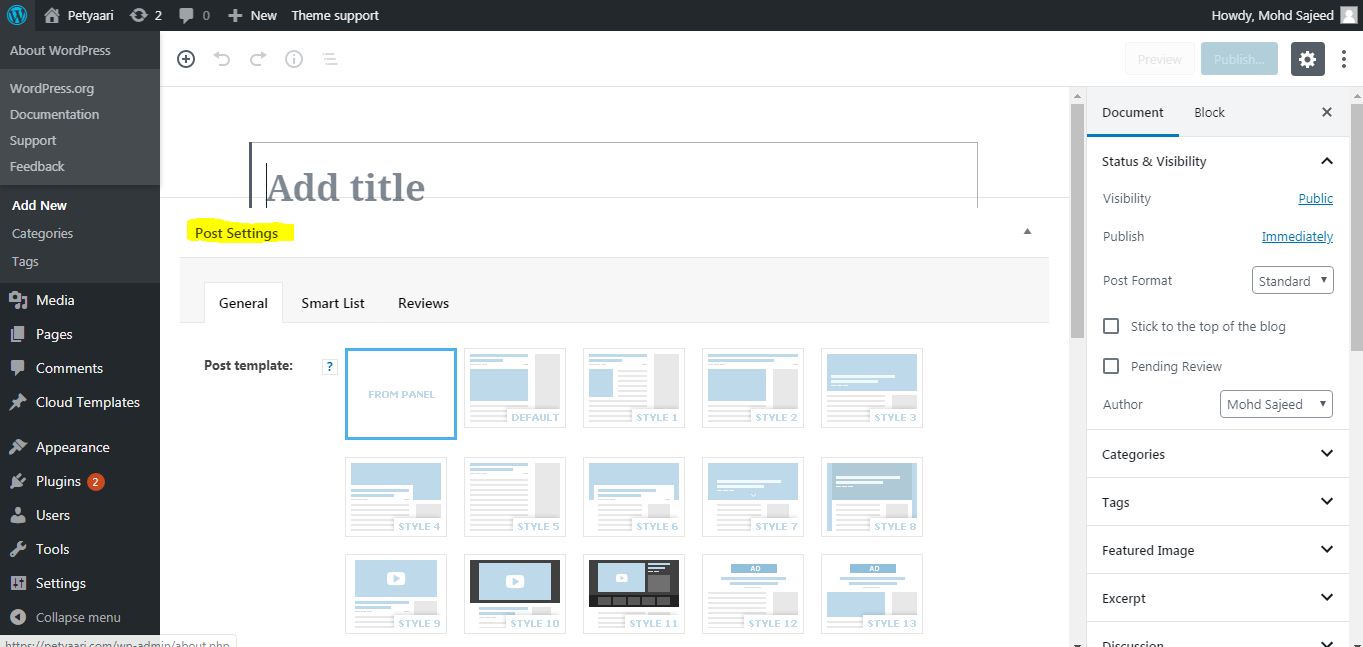Collapse the Status & Visibility section
Image resolution: width=1363 pixels, height=647 pixels.
tap(1218, 161)
